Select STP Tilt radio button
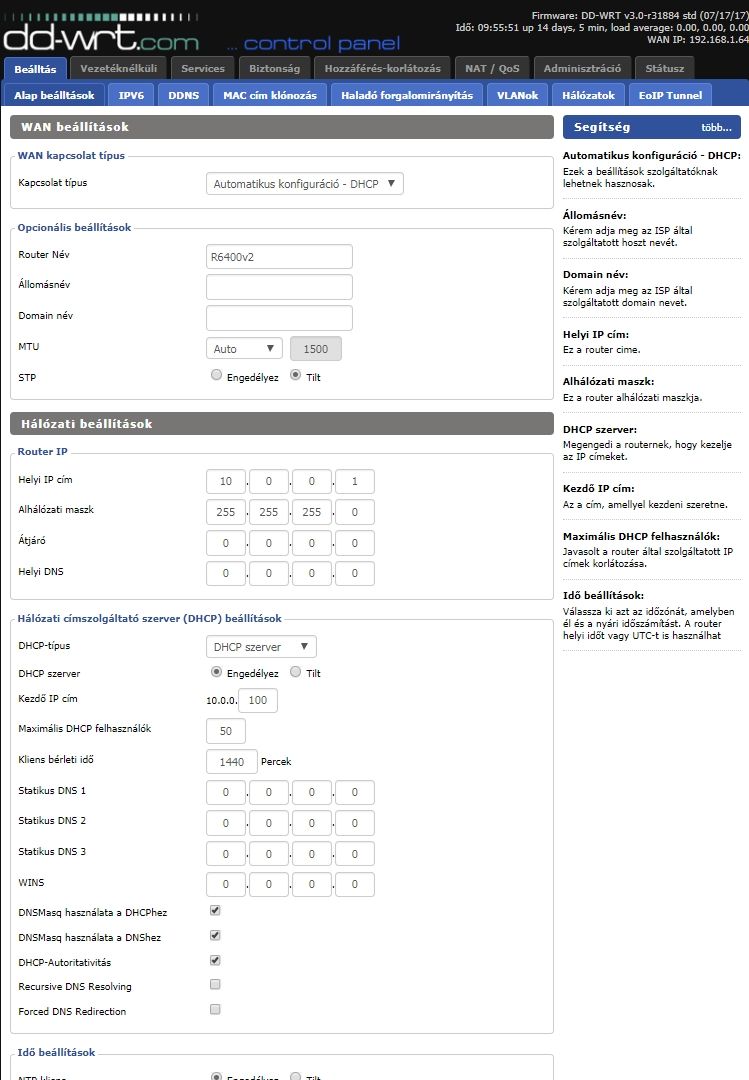The width and height of the screenshot is (749, 1080). (296, 375)
